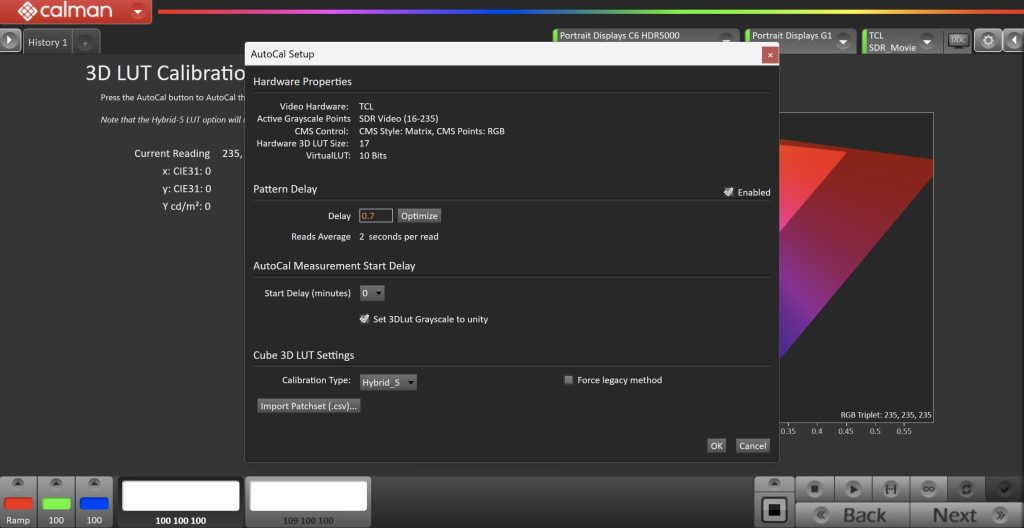
Task: Click the stop measurement icon
Action: coord(814,489)
